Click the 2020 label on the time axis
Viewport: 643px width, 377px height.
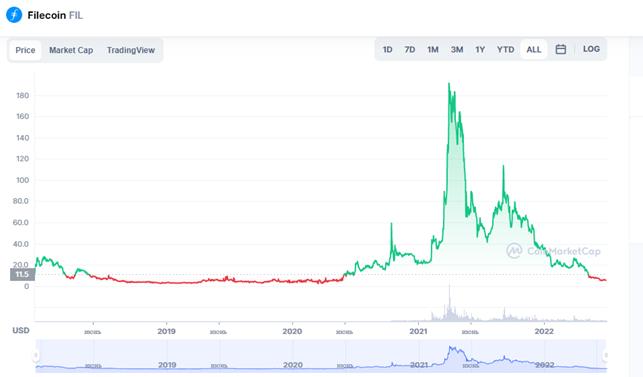click(x=292, y=331)
